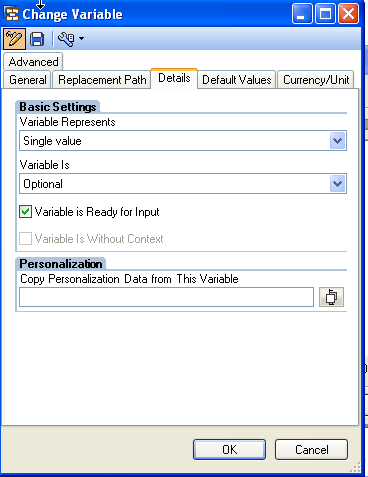Select the Advanced tab

click(33, 62)
